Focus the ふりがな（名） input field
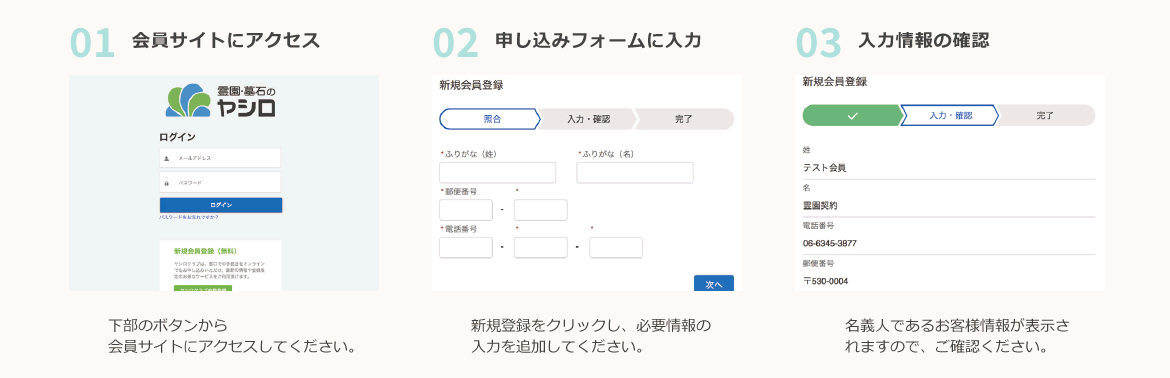1170x378 pixels. pyautogui.click(x=635, y=173)
